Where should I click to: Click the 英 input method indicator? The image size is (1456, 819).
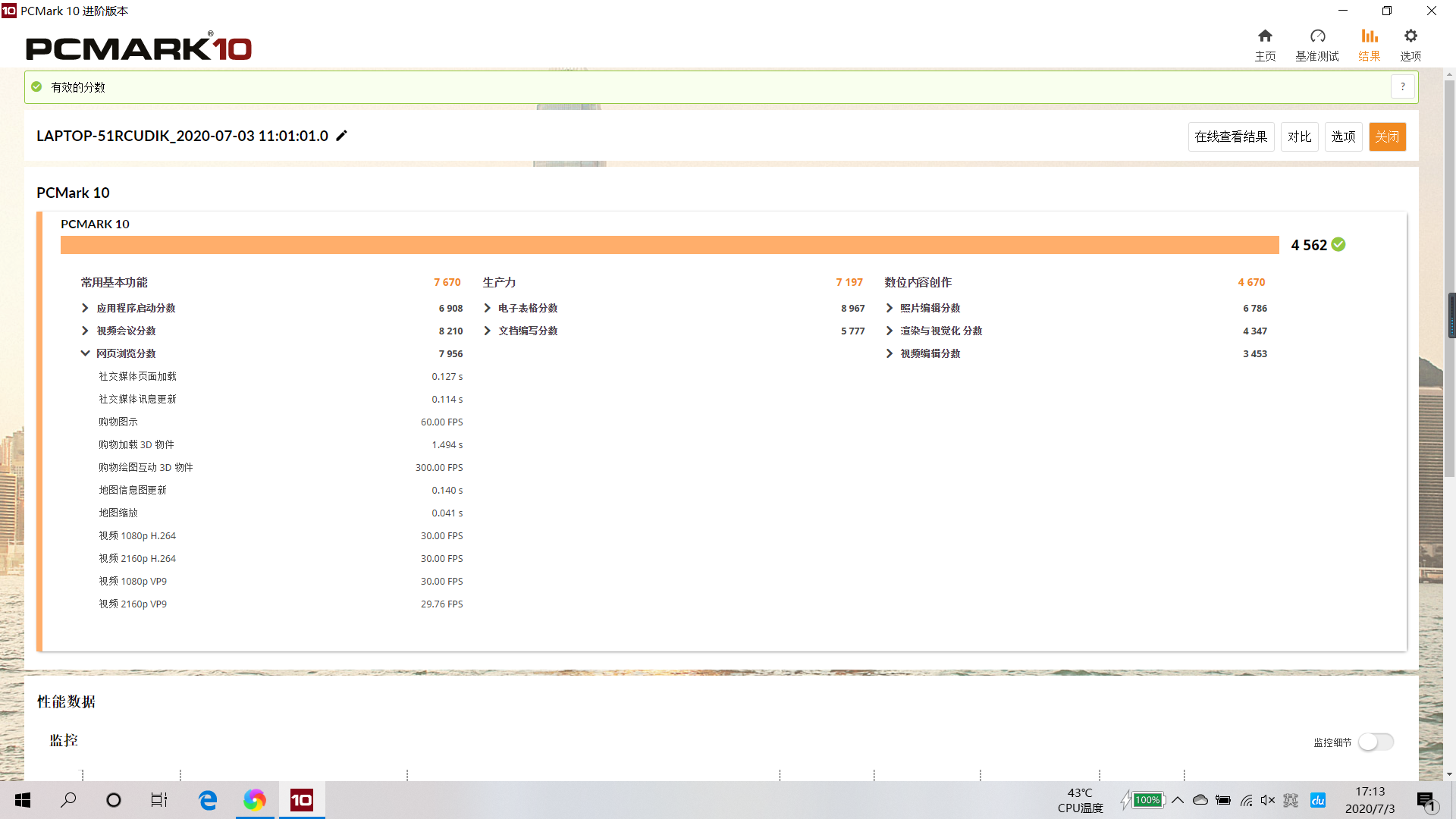click(1291, 800)
